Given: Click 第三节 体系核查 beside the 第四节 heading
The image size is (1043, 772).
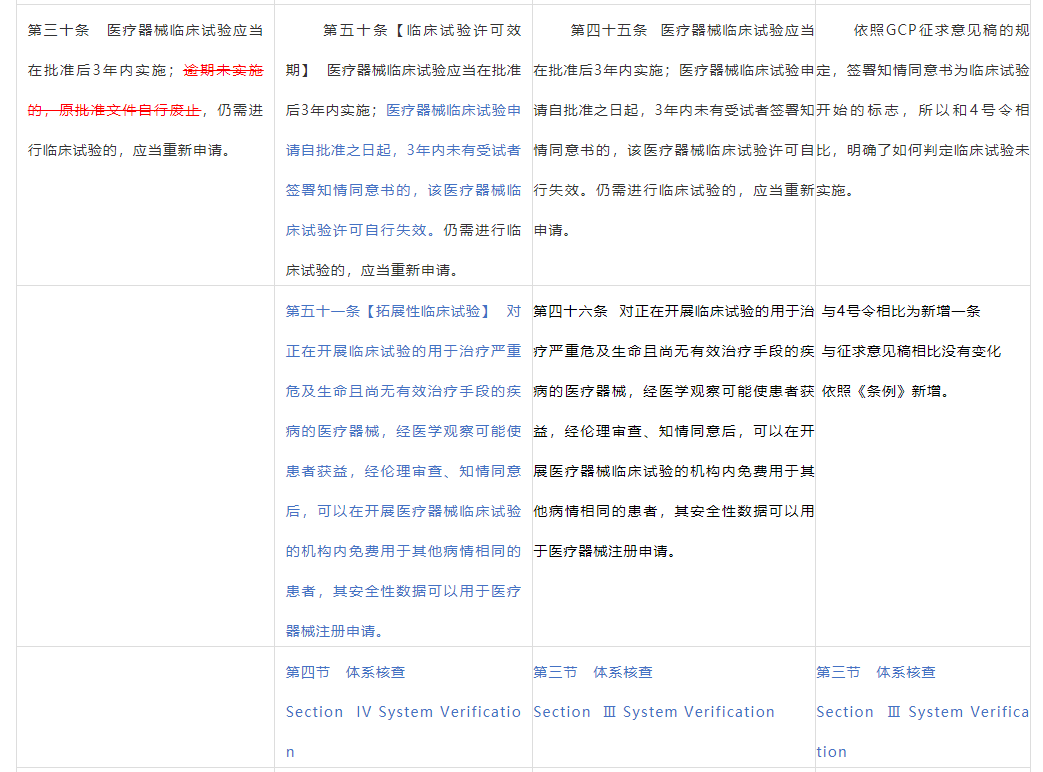Looking at the screenshot, I should coord(592,672).
